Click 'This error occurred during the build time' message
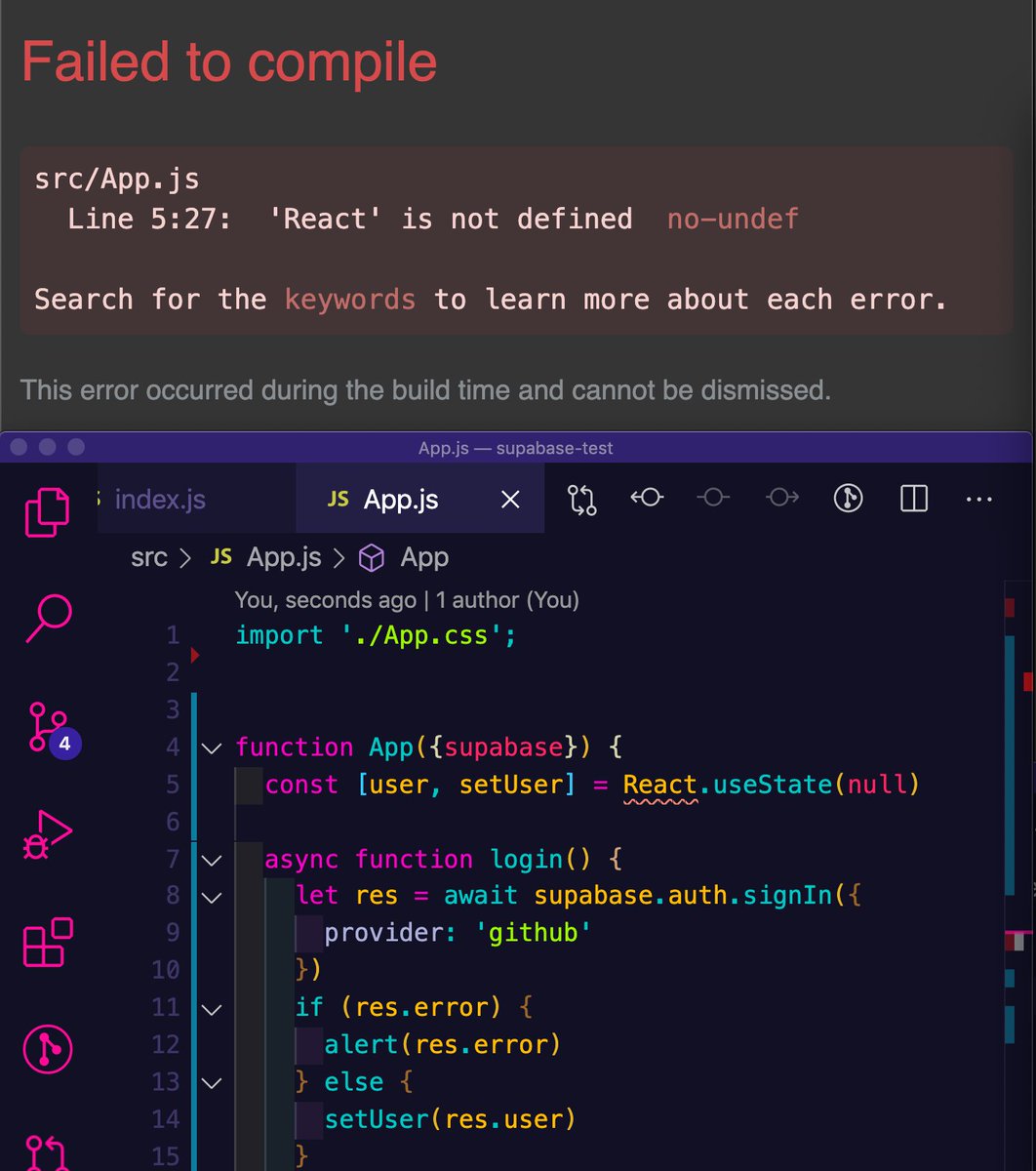 tap(425, 390)
